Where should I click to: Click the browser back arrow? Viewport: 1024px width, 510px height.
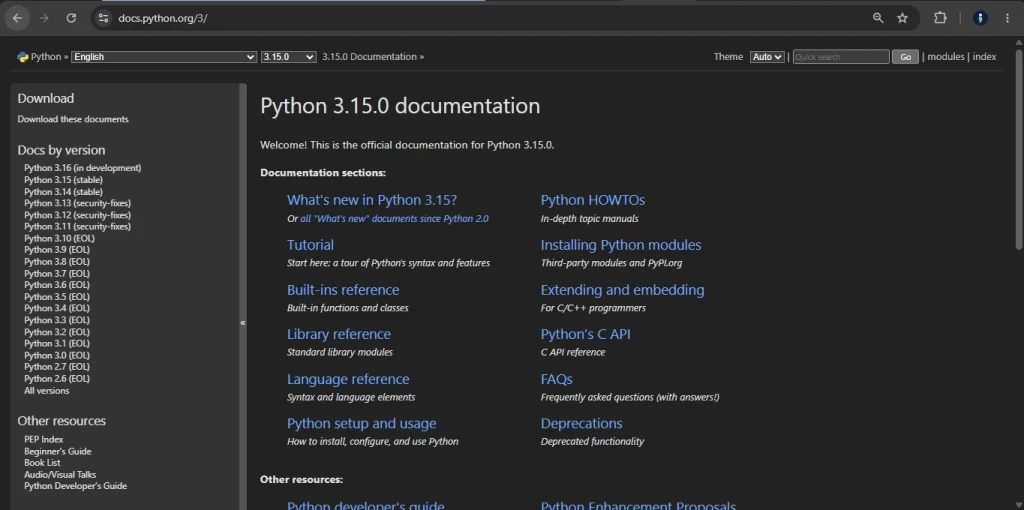coord(17,18)
